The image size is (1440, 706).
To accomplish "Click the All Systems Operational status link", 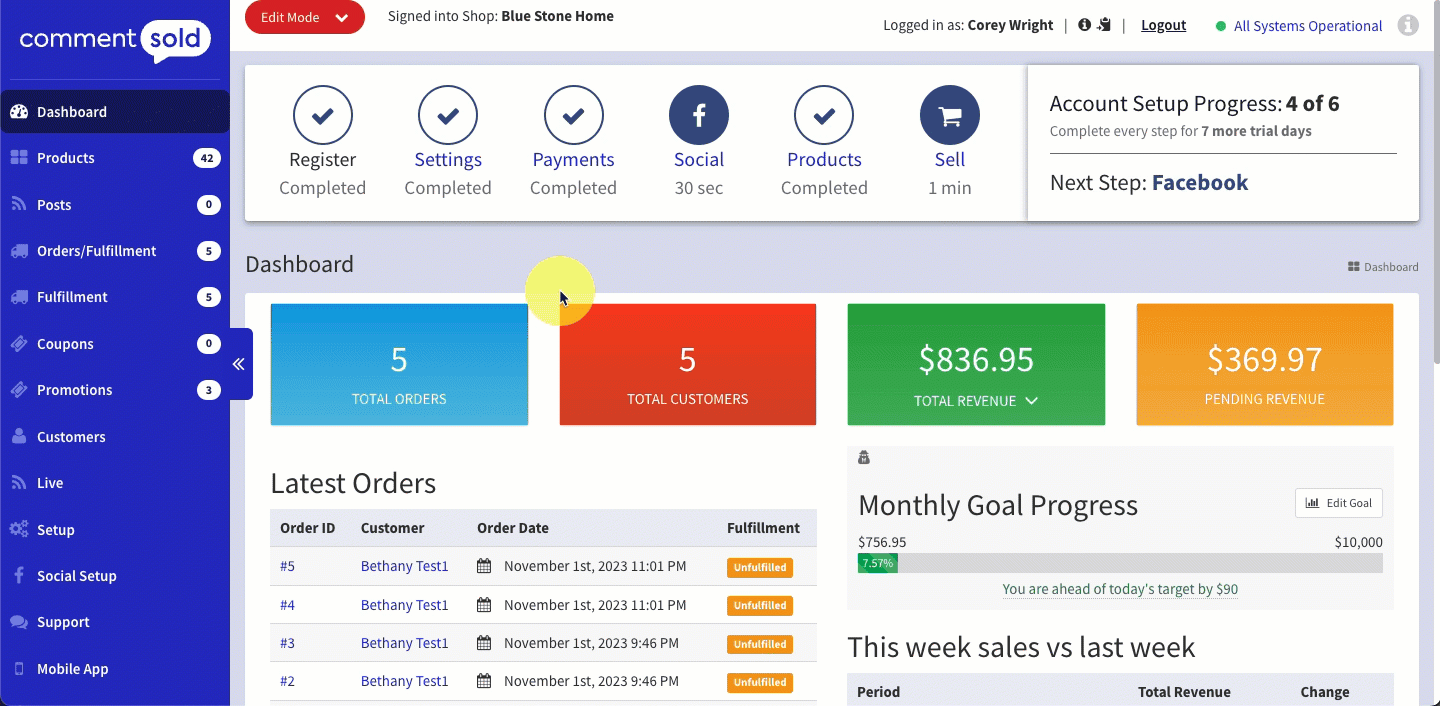I will coord(1307,26).
